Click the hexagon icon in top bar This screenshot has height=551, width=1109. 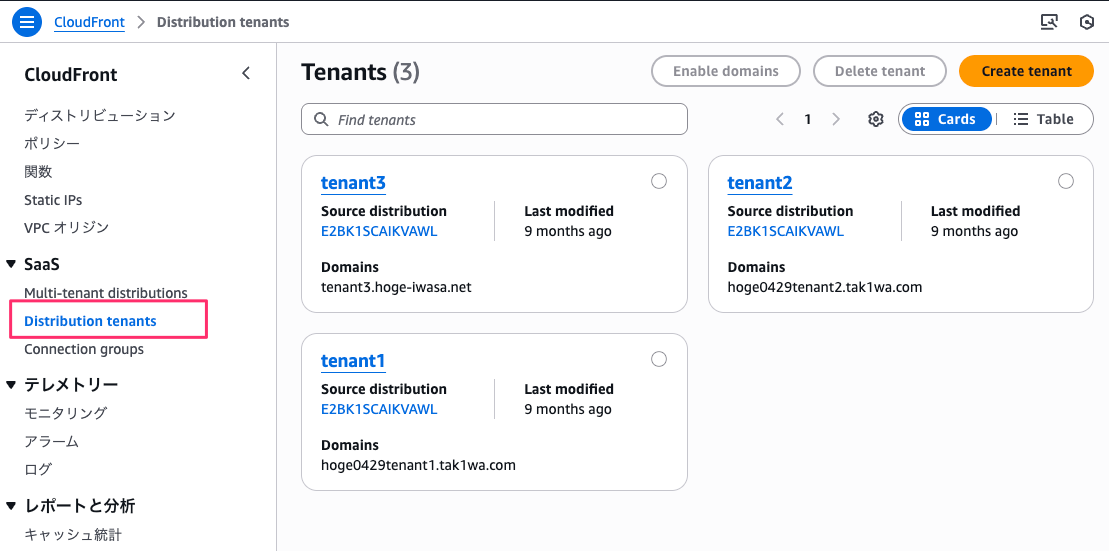[x=1087, y=23]
